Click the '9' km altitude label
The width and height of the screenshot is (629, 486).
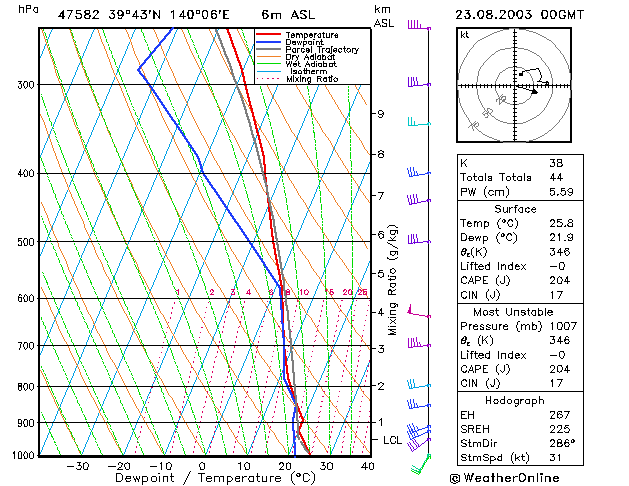[x=380, y=114]
